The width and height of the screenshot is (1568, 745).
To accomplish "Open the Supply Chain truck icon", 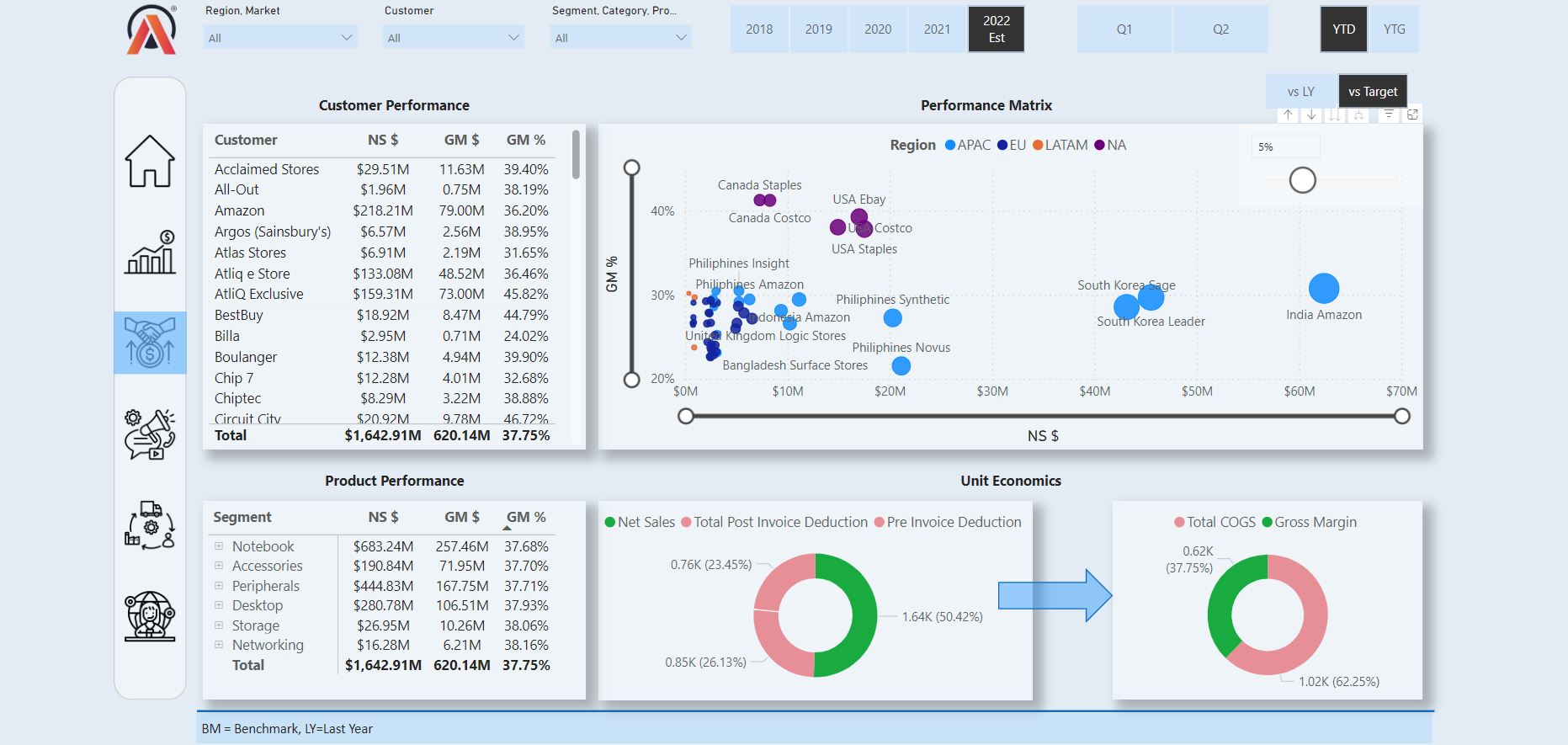I will 150,525.
